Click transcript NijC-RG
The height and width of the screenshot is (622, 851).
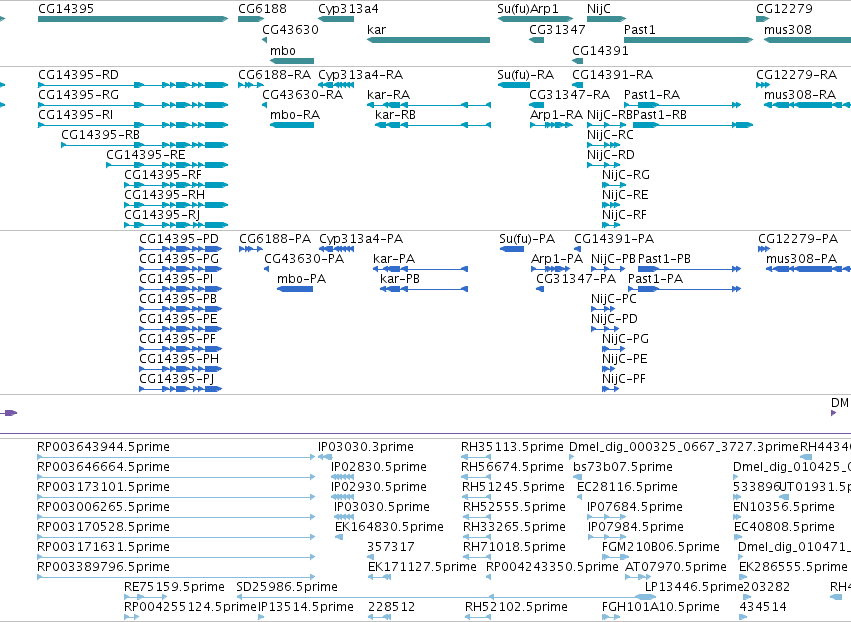pos(626,175)
